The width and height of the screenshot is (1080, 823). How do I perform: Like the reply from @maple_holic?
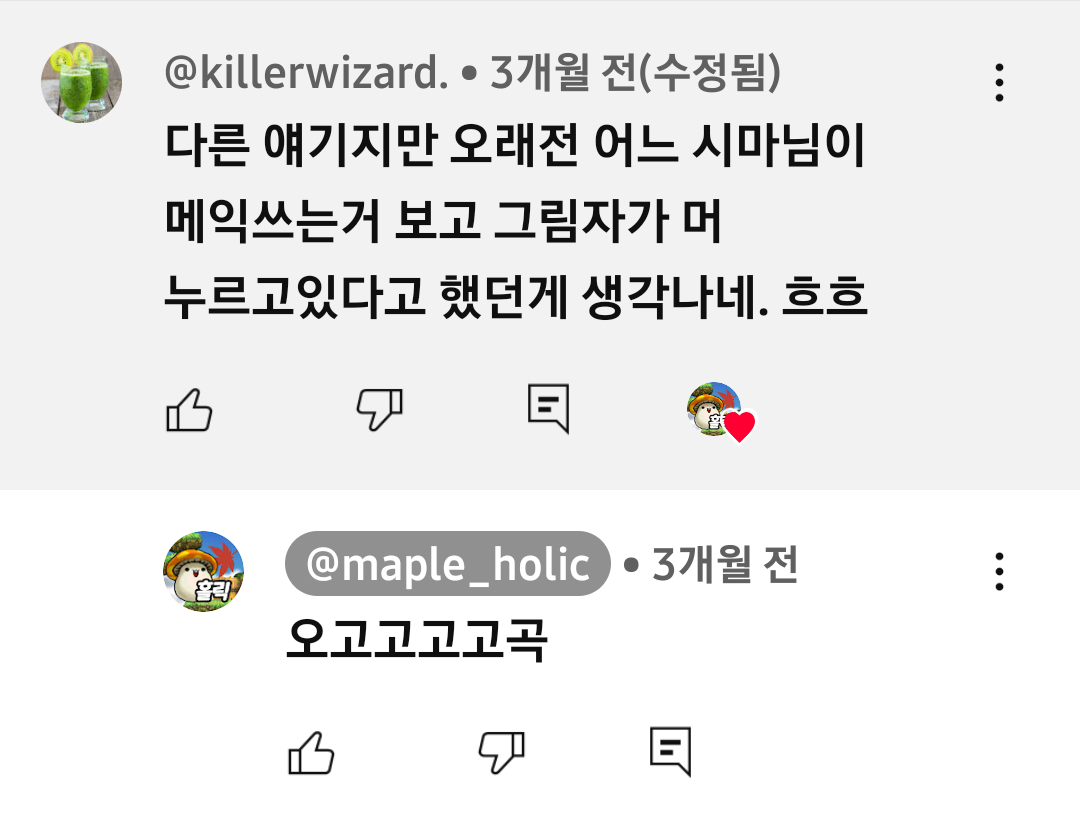click(x=311, y=753)
